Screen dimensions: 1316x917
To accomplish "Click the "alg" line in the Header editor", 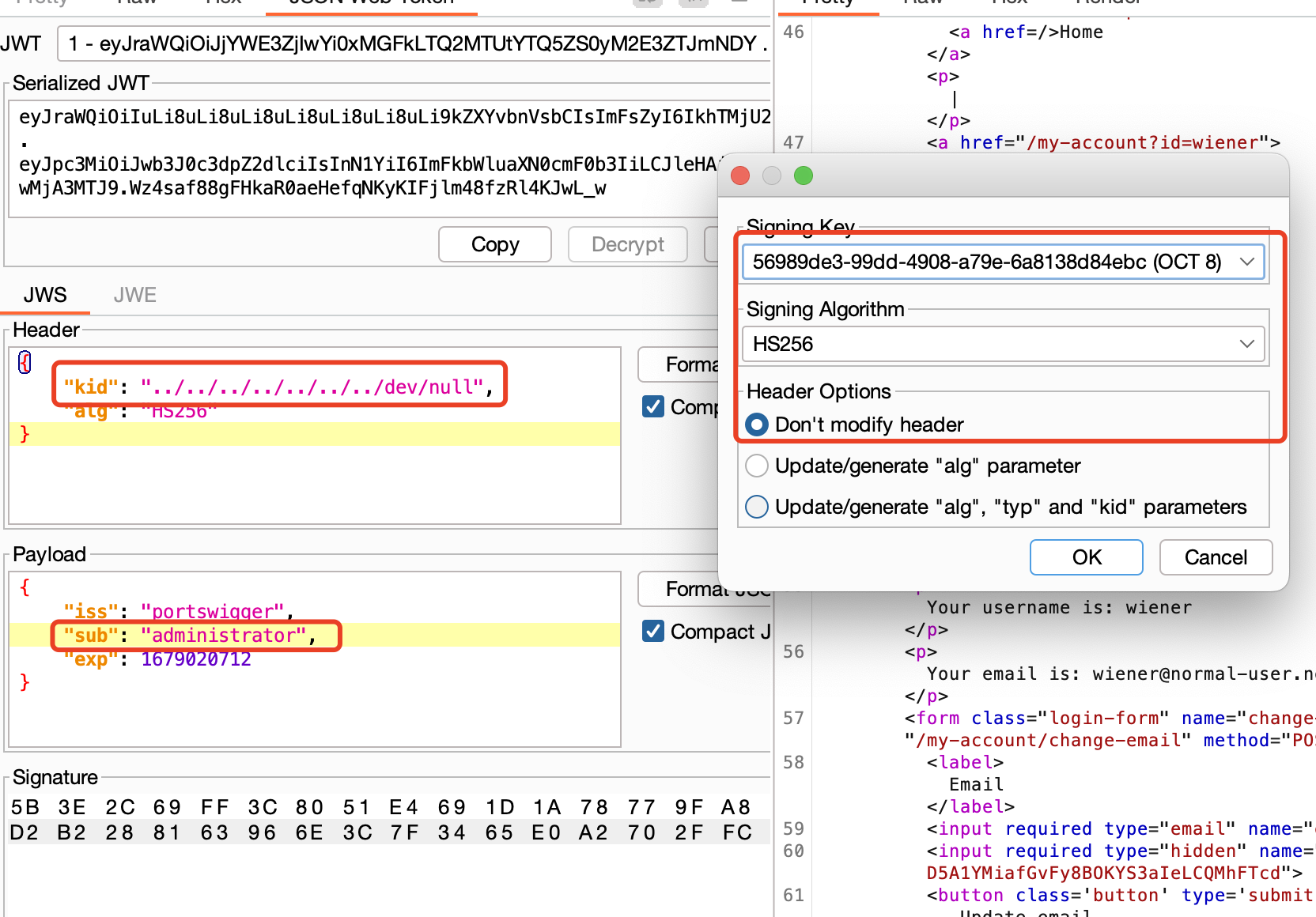I will coord(141,410).
